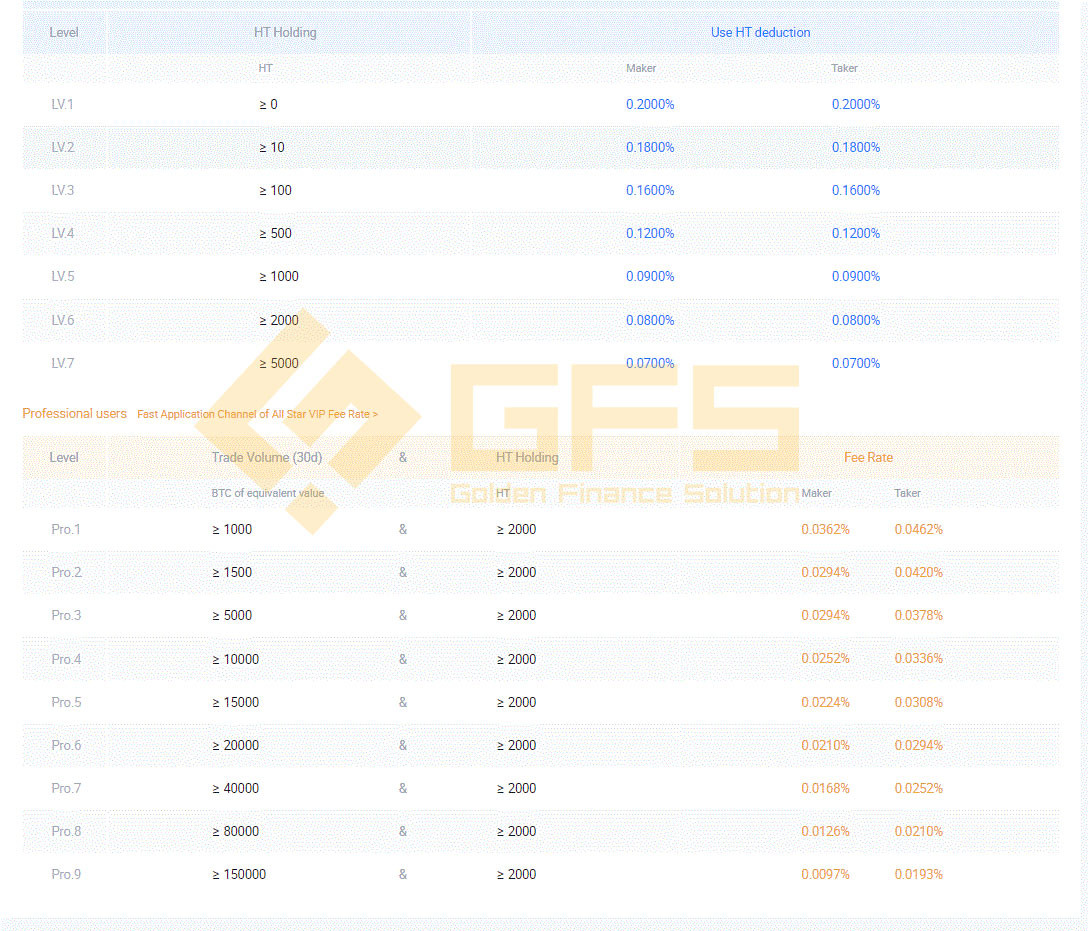Click Pro.9 trade volume '≥ 150000'
This screenshot has width=1089, height=931.
tap(239, 874)
